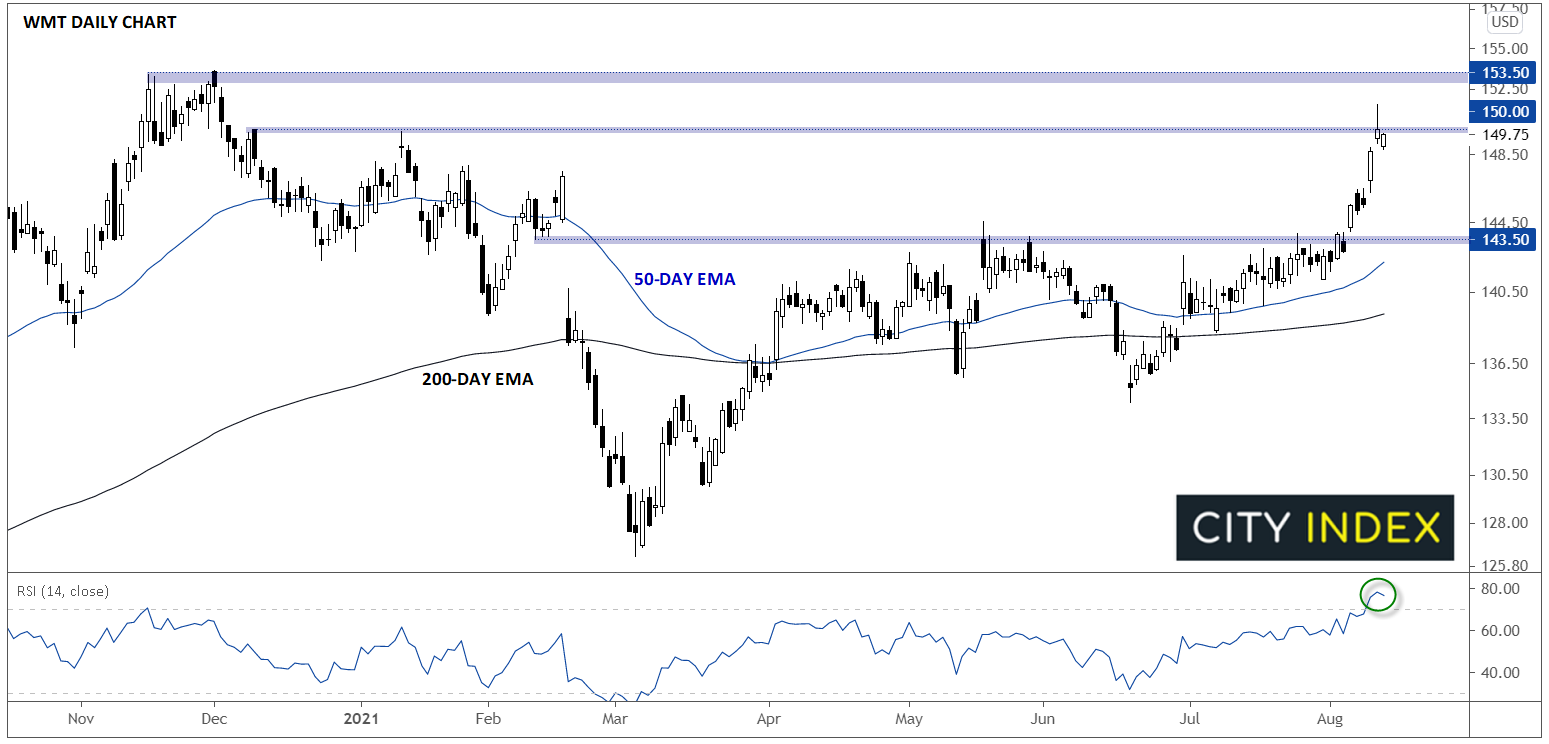The height and width of the screenshot is (744, 1549).
Task: Click the 149.75 value on price axis
Action: tap(1505, 134)
